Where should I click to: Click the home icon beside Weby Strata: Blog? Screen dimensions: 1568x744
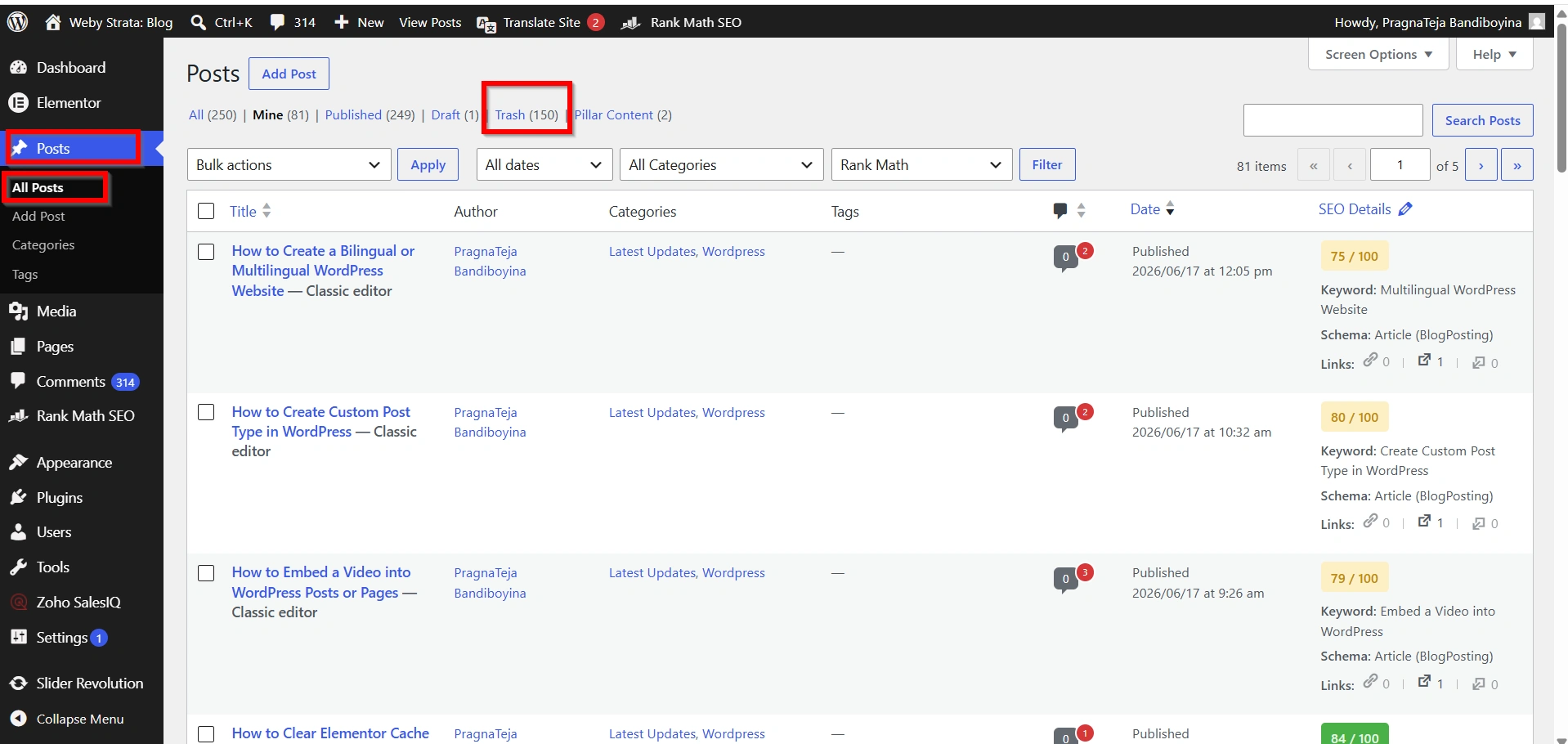tap(53, 22)
